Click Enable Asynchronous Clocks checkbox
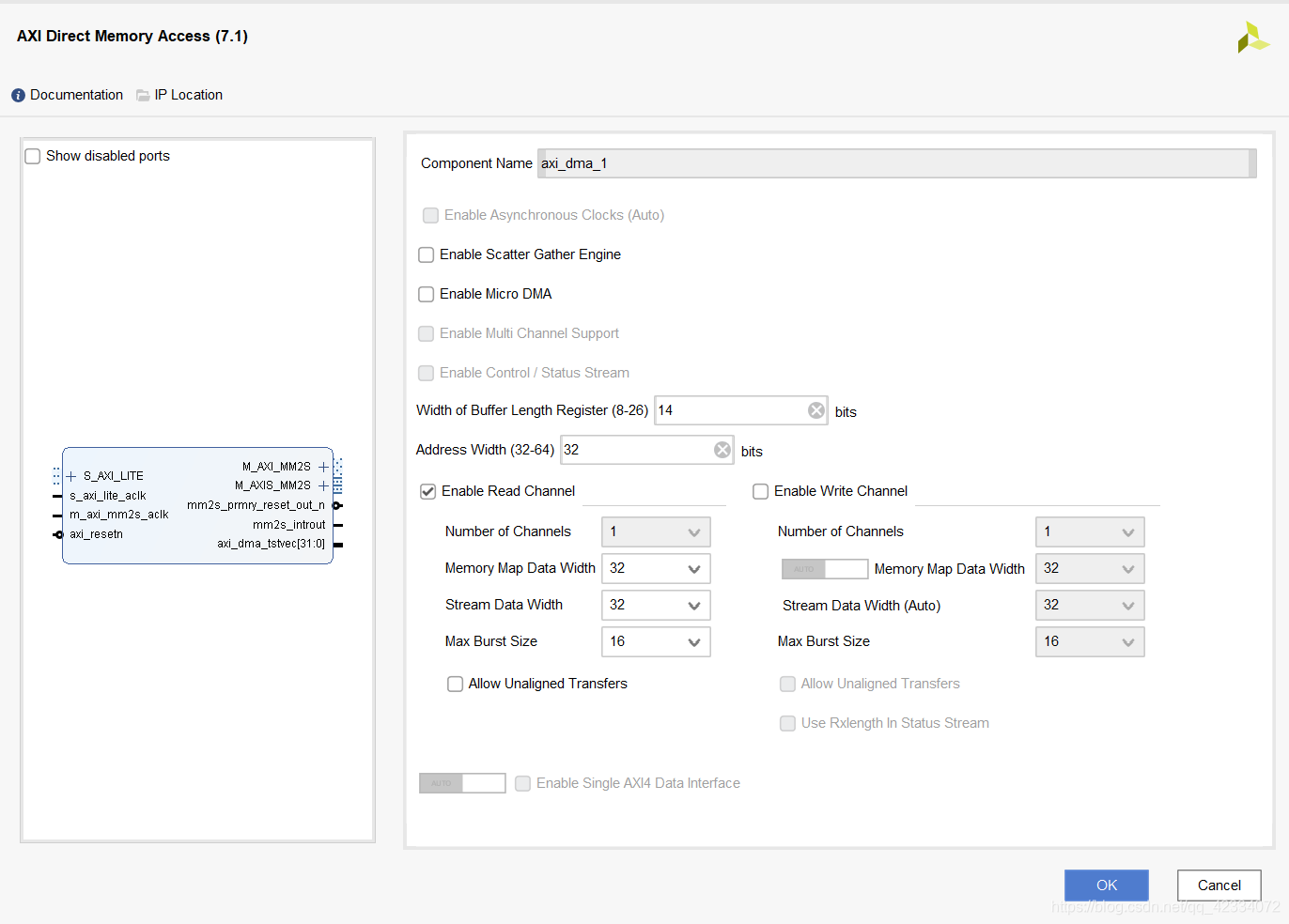This screenshot has width=1289, height=924. (431, 215)
